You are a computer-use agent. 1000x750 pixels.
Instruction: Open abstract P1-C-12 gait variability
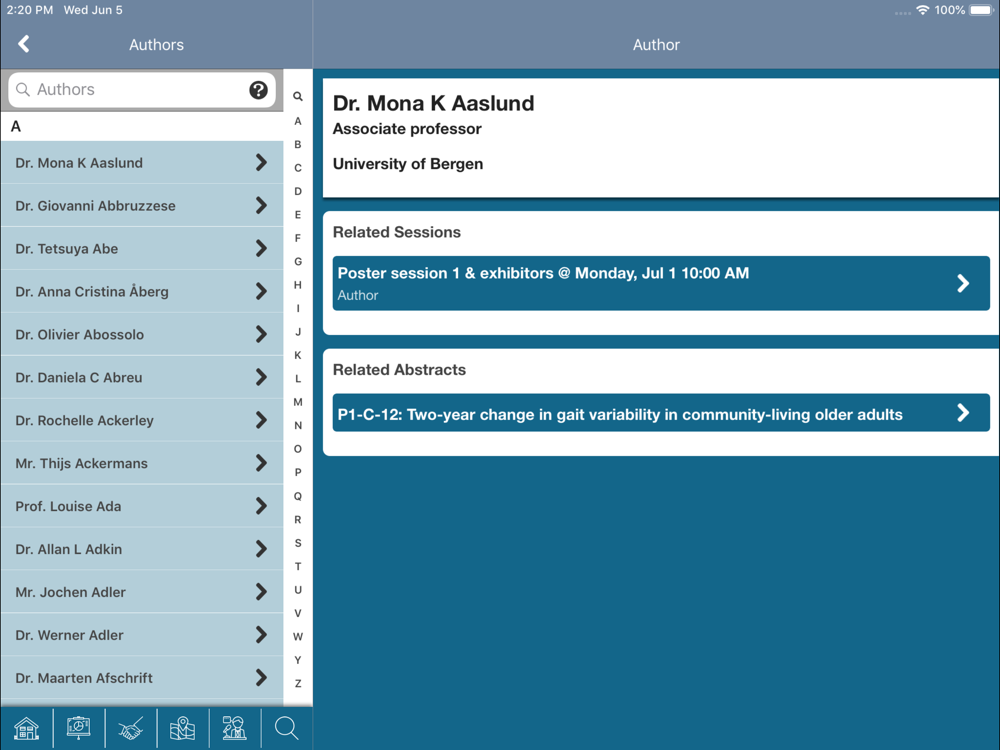(661, 413)
